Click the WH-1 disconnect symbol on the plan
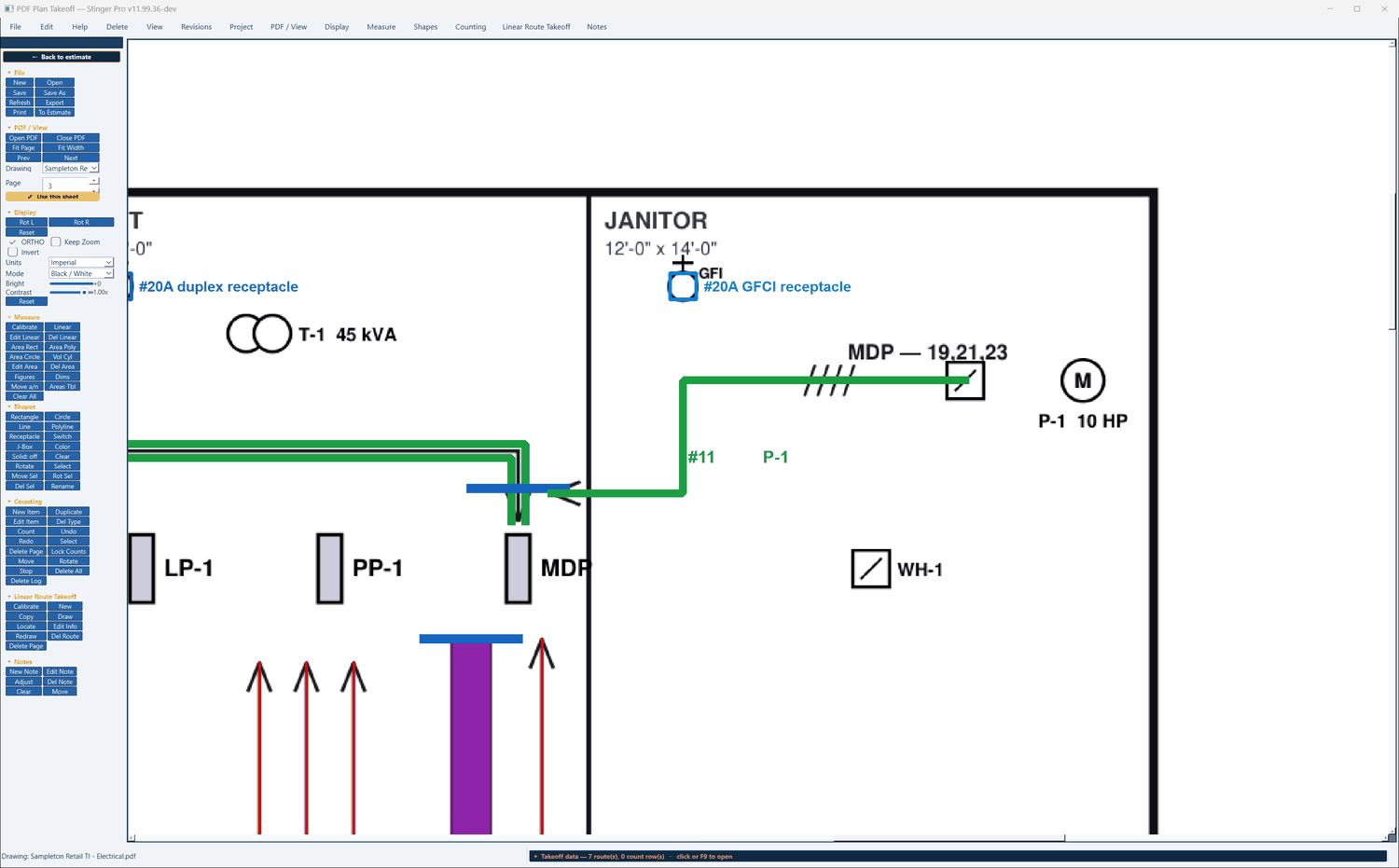 click(x=871, y=569)
